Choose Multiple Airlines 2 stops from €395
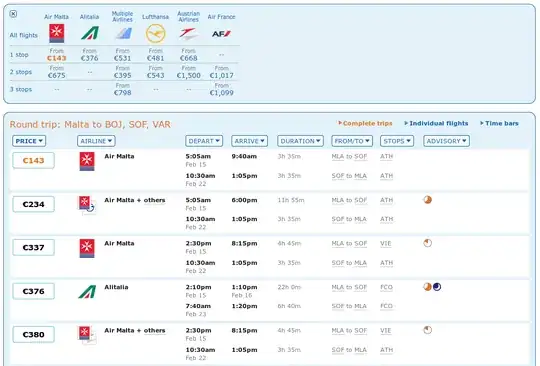540x366 pixels. point(123,72)
